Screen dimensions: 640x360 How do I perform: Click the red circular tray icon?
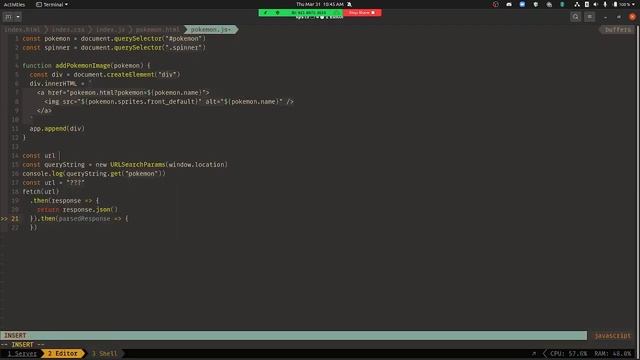(496, 4)
